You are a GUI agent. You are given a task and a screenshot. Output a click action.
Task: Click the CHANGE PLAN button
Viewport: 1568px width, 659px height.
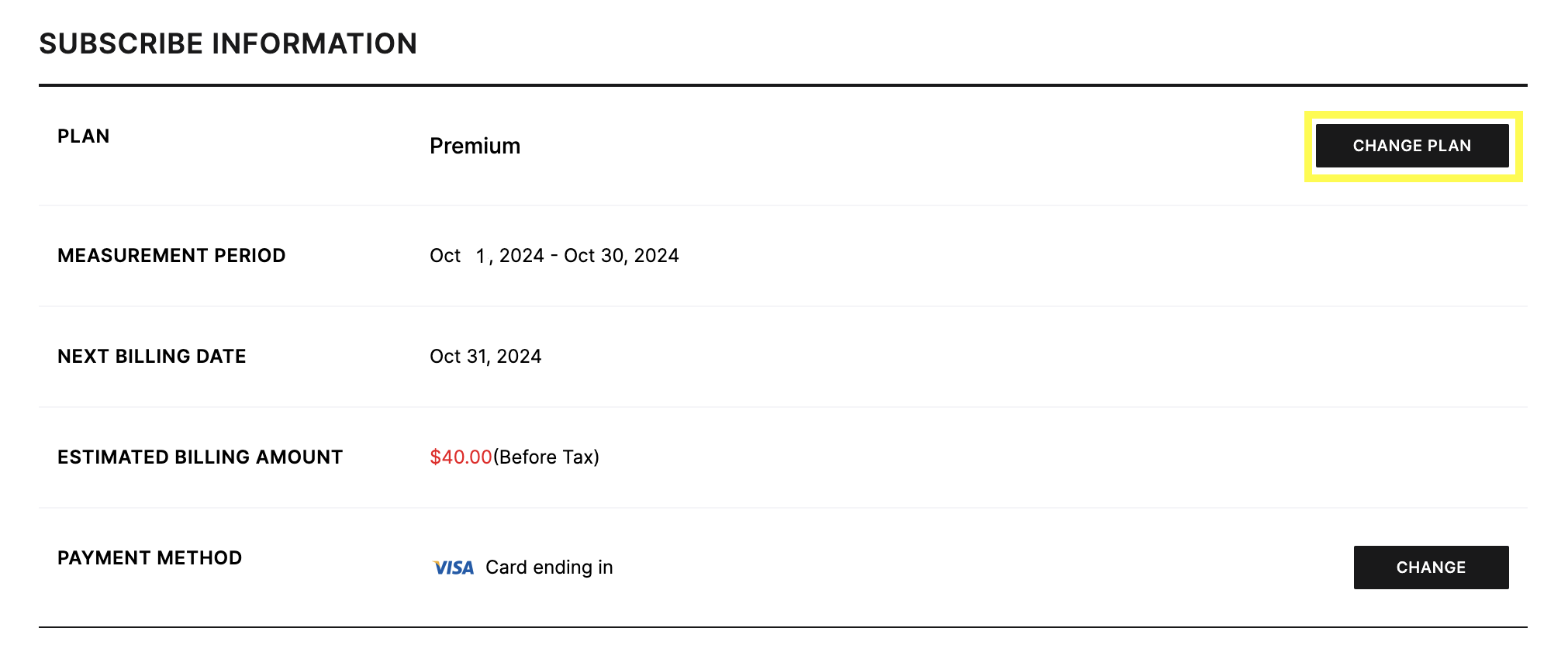pos(1411,146)
